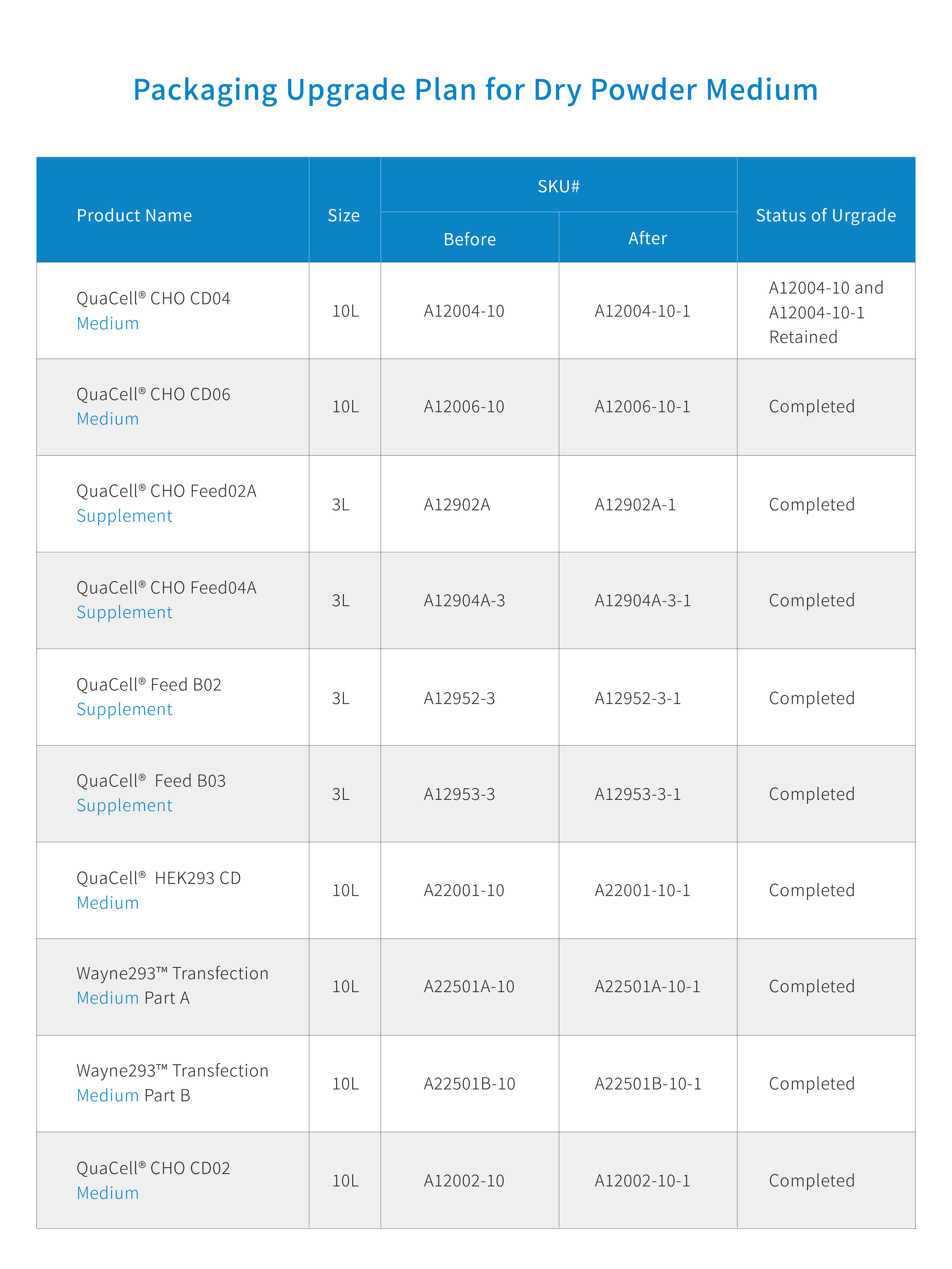Open Medium link in Wayne293 Part A row
The image size is (952, 1269).
point(108,998)
